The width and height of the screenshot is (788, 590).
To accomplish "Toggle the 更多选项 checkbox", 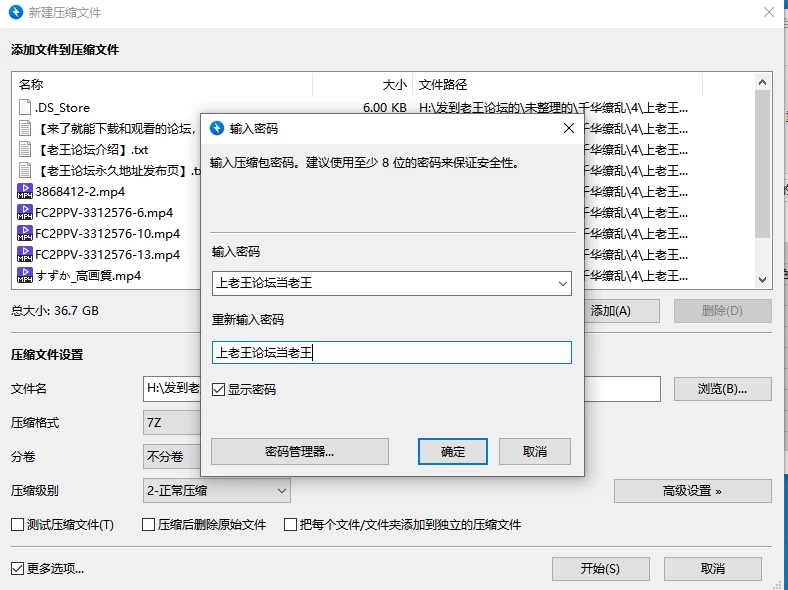I will (x=18, y=568).
